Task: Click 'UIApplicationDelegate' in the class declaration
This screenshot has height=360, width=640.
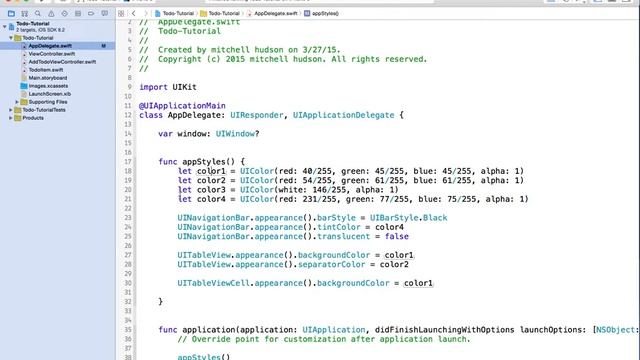Action: click(344, 115)
